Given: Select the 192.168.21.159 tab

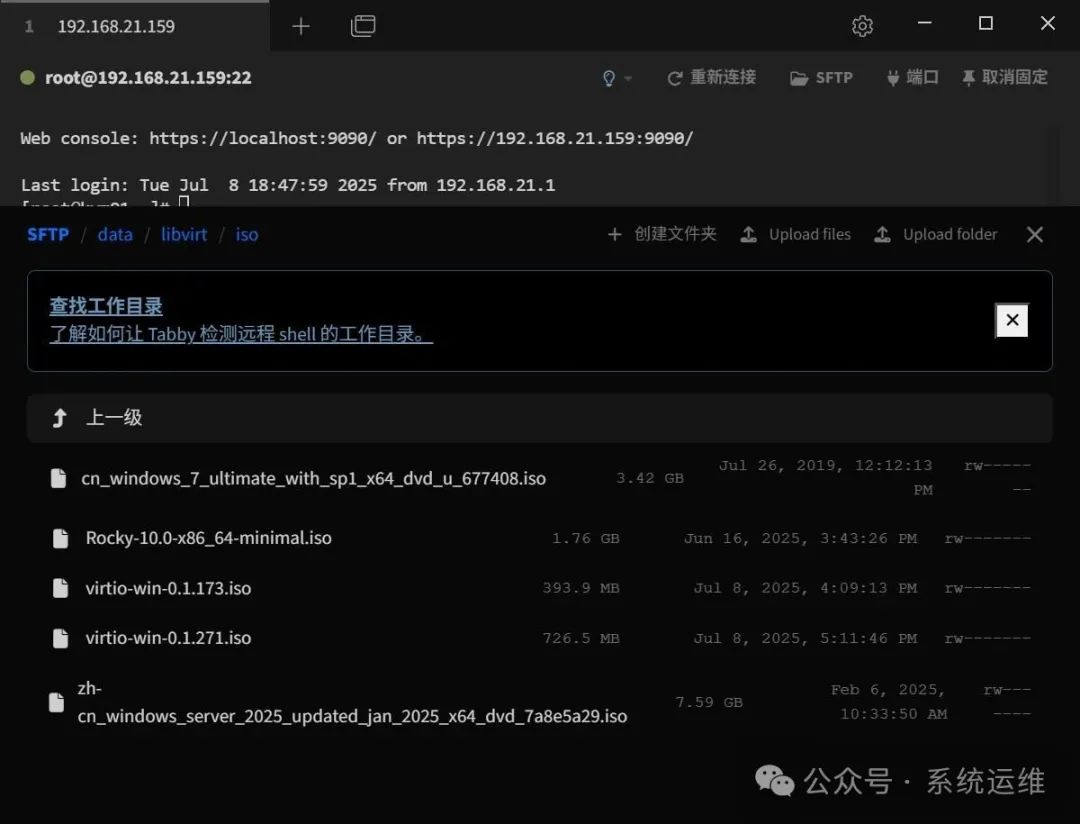Looking at the screenshot, I should tap(116, 26).
